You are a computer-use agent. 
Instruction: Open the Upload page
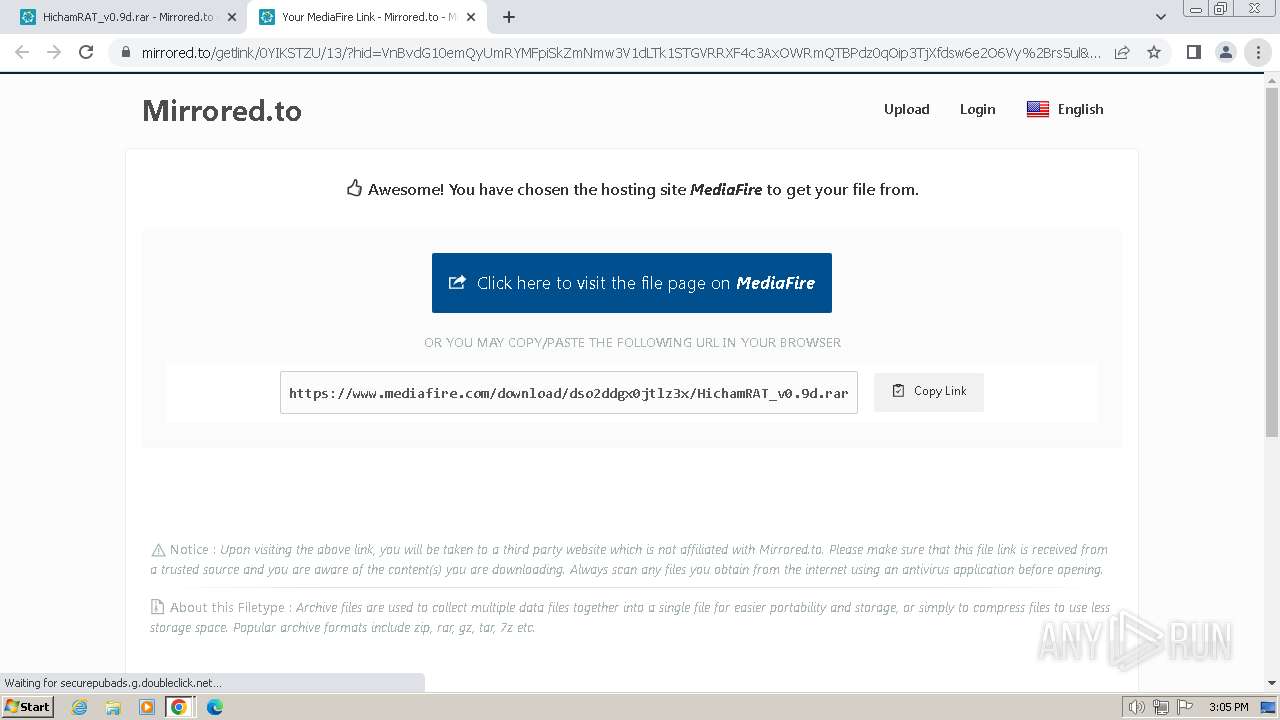pos(906,109)
